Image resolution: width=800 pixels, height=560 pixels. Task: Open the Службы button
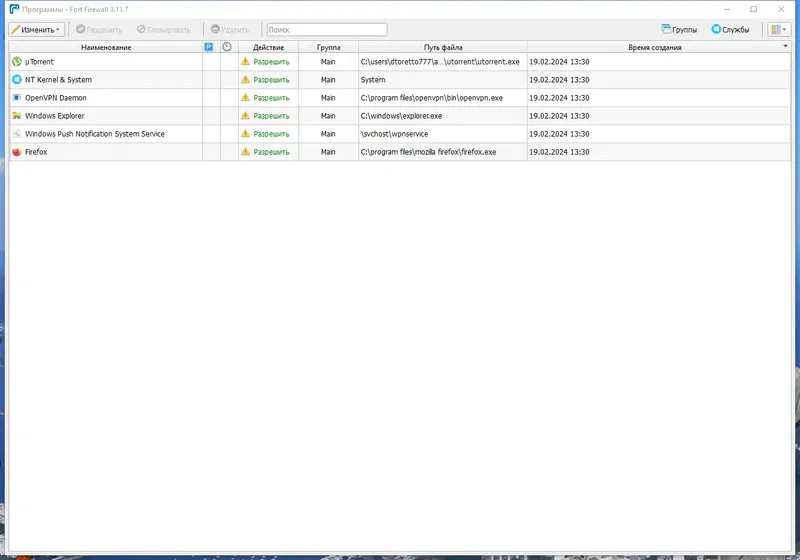pyautogui.click(x=730, y=30)
